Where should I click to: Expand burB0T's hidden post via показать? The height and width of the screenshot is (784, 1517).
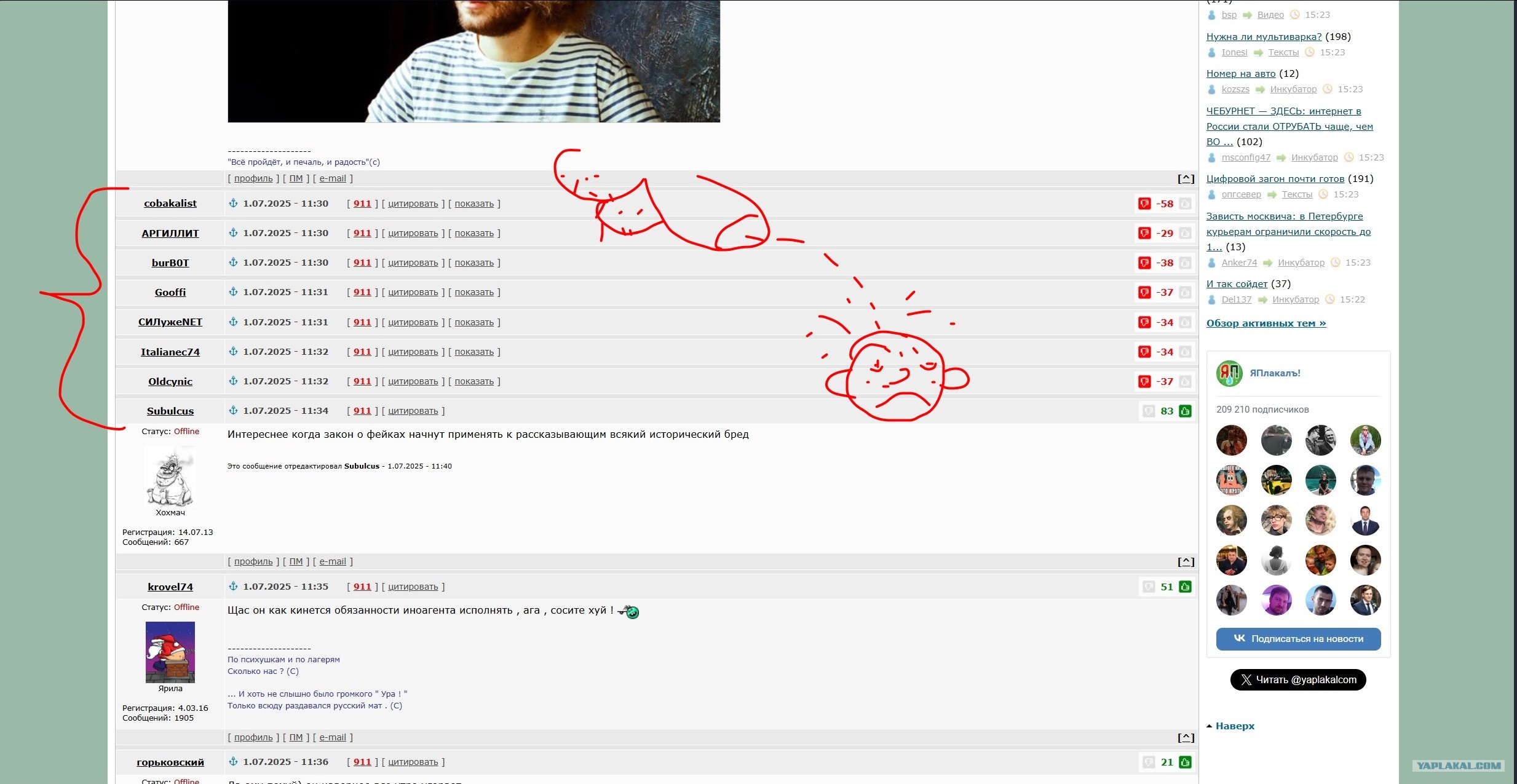point(473,263)
